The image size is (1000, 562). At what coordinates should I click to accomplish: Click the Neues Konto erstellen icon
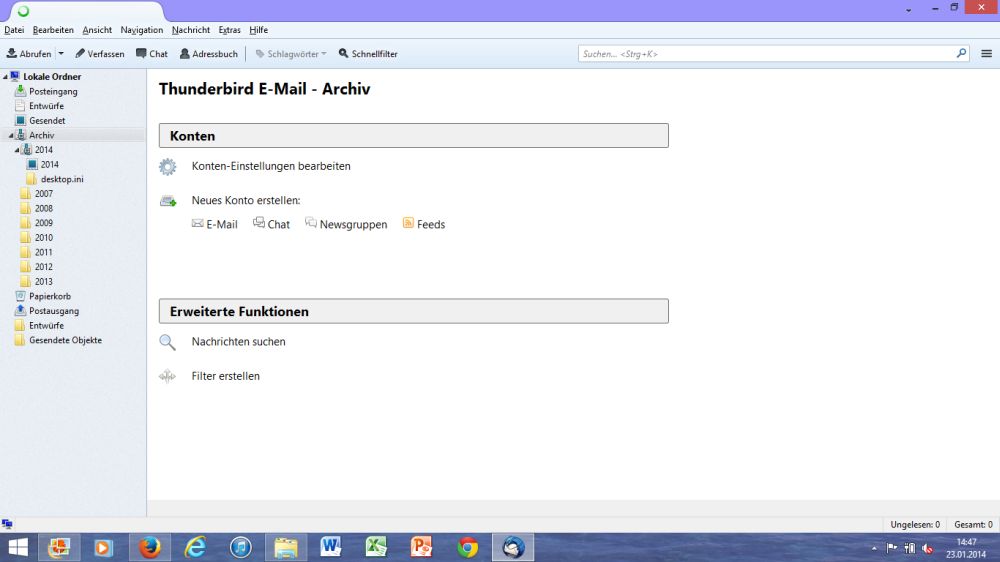click(168, 201)
